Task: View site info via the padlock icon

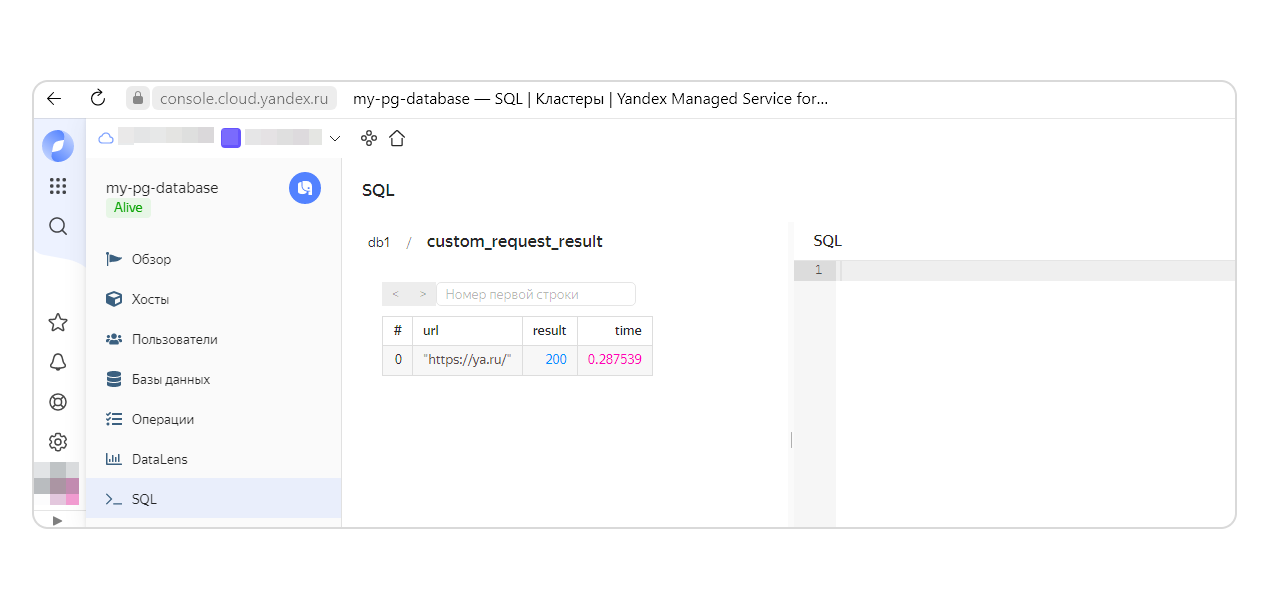Action: point(137,98)
